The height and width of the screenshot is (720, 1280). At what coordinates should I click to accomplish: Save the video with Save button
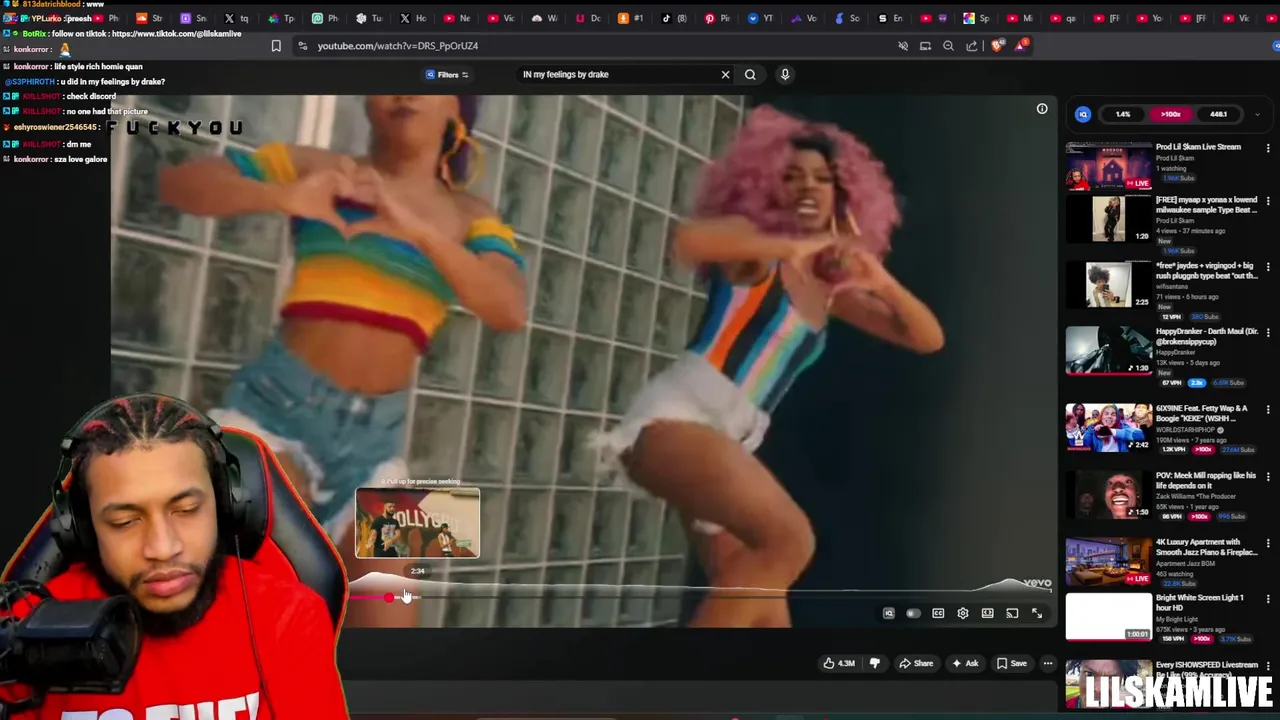[1012, 663]
